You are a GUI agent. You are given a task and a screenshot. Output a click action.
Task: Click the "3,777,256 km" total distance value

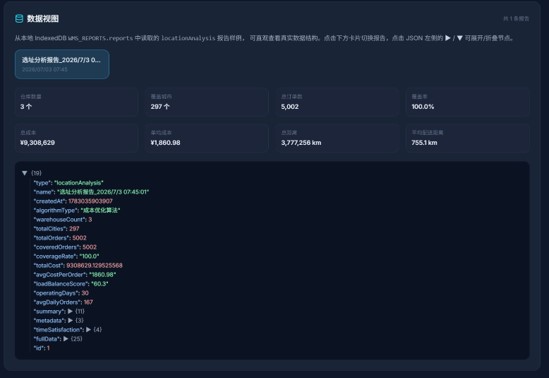pyautogui.click(x=301, y=143)
